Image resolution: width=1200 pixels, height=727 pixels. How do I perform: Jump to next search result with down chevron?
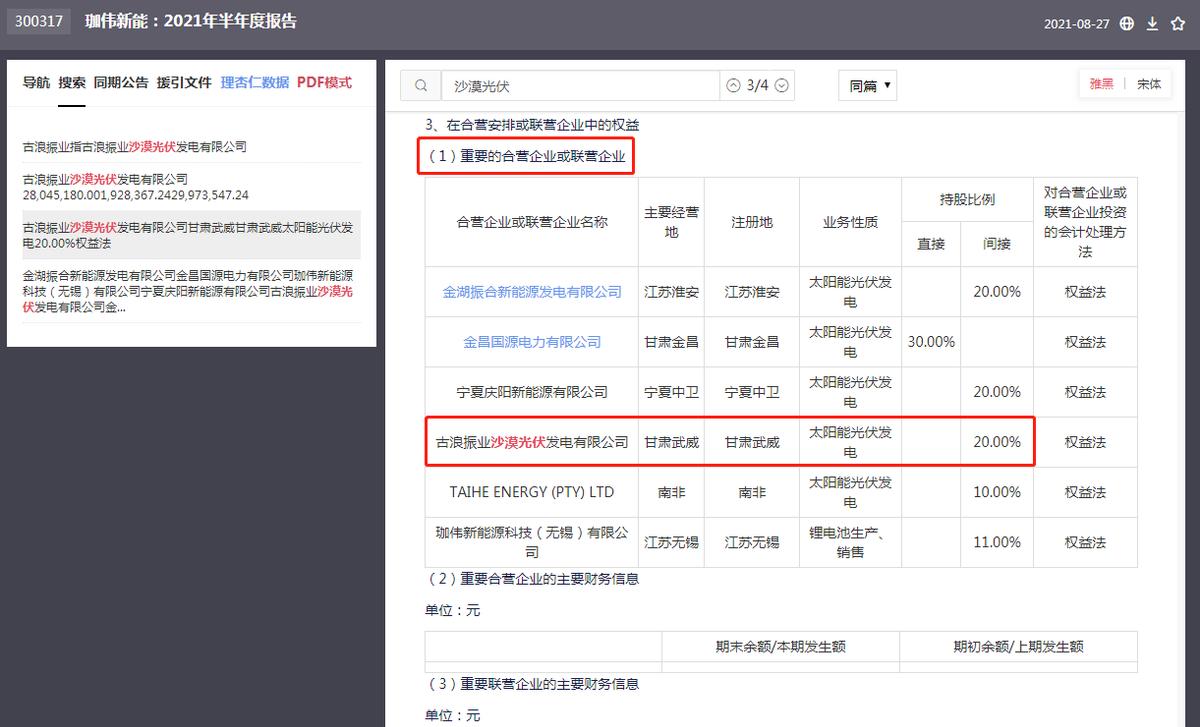[x=782, y=85]
